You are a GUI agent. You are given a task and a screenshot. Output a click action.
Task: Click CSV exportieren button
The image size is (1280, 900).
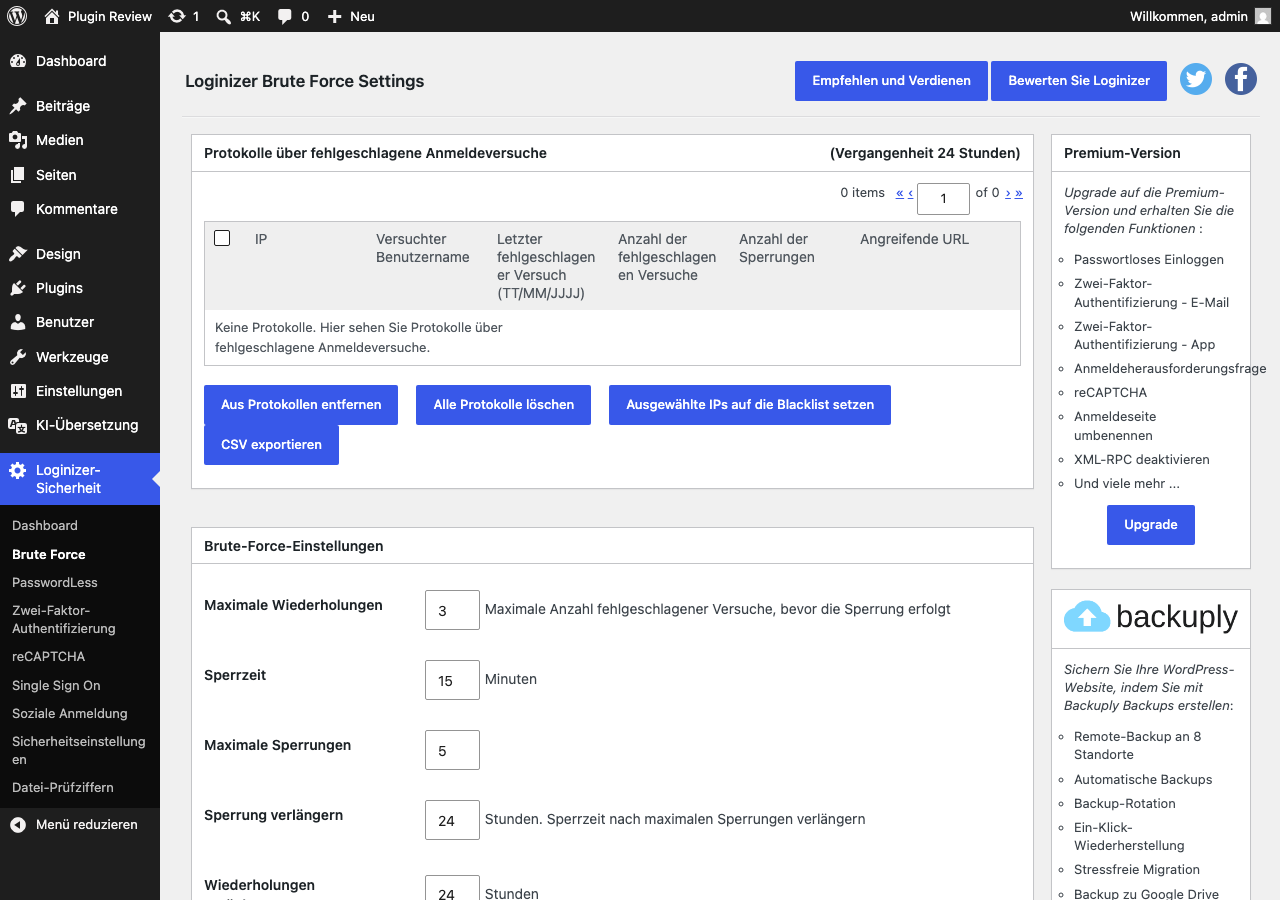[x=271, y=445]
